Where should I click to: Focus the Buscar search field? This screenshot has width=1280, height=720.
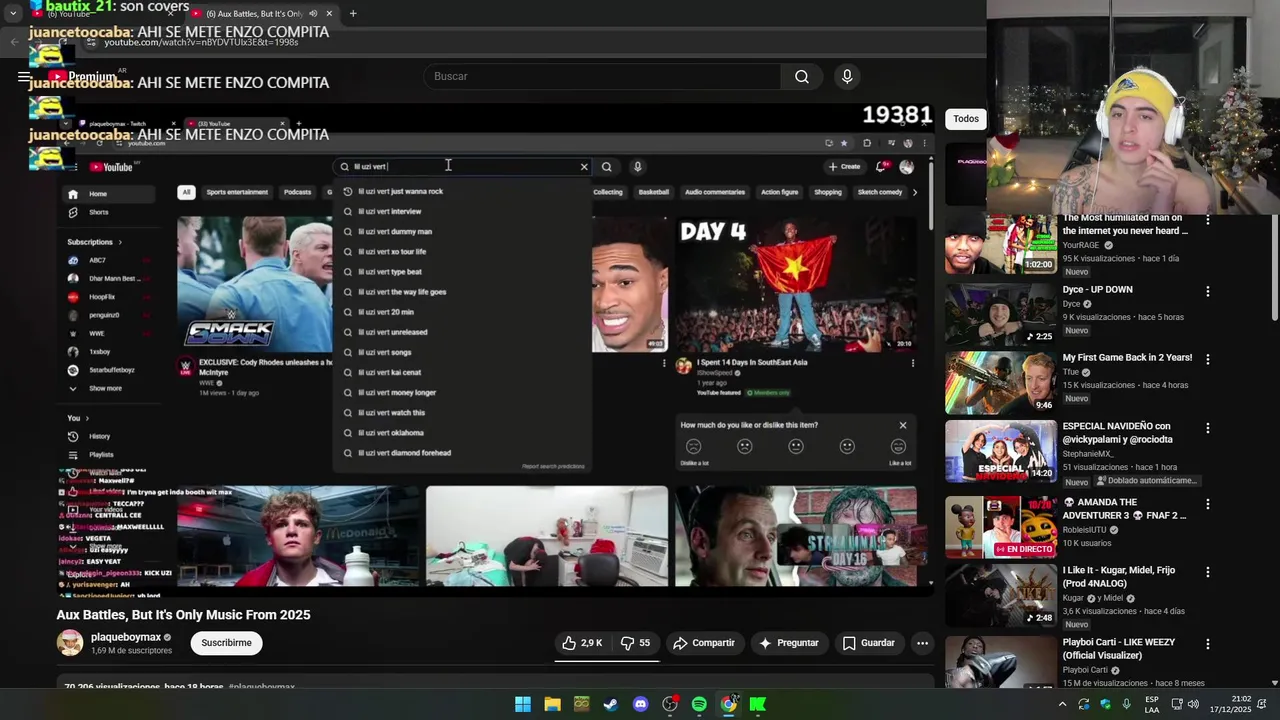click(x=603, y=77)
